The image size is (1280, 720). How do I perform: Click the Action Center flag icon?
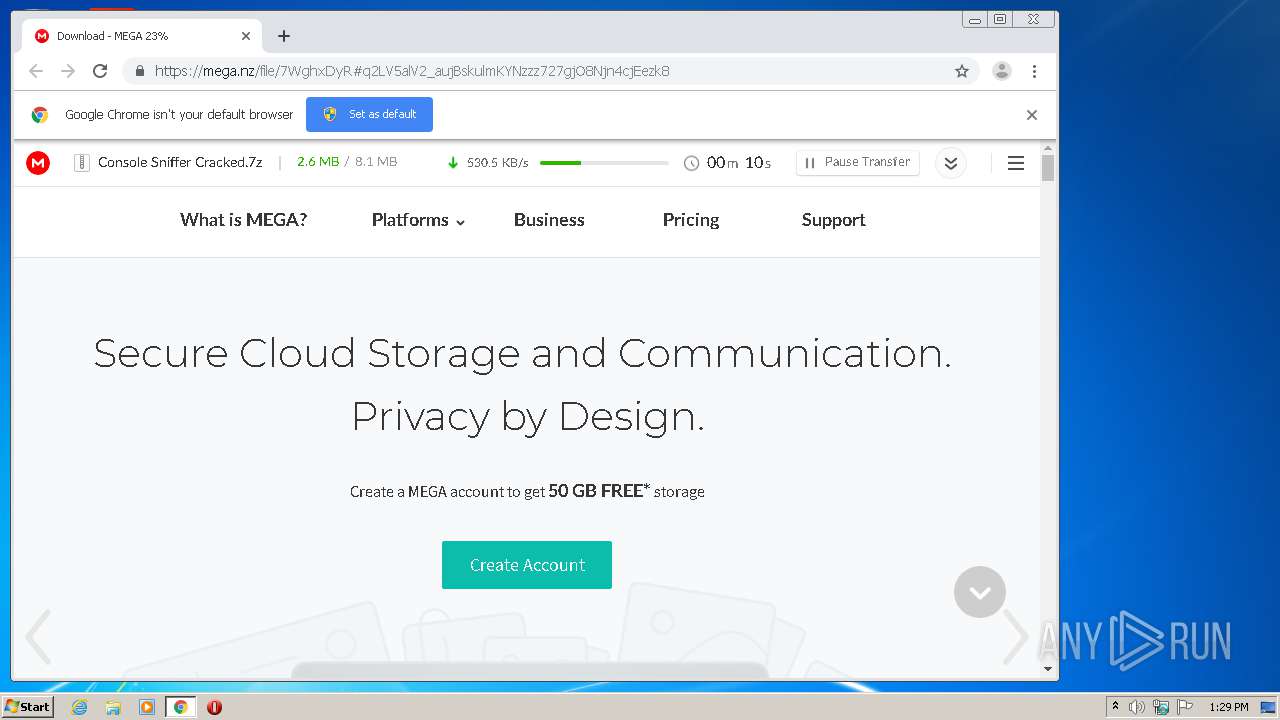tap(1185, 707)
